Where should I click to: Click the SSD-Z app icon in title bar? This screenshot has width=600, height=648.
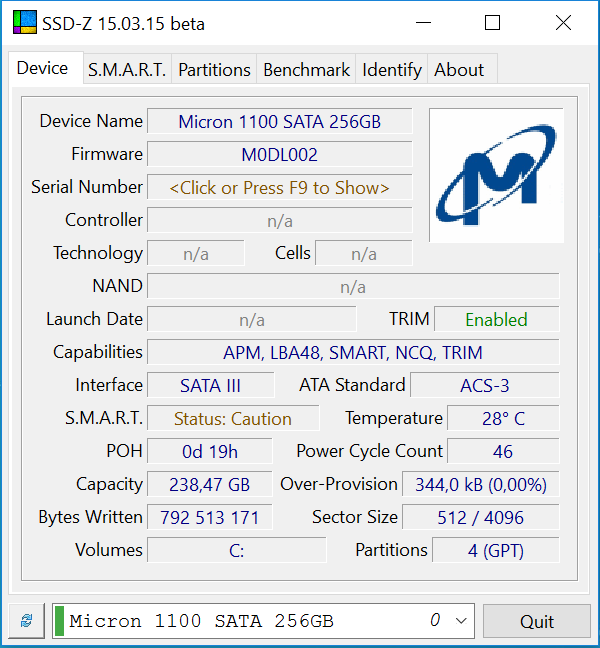25,22
